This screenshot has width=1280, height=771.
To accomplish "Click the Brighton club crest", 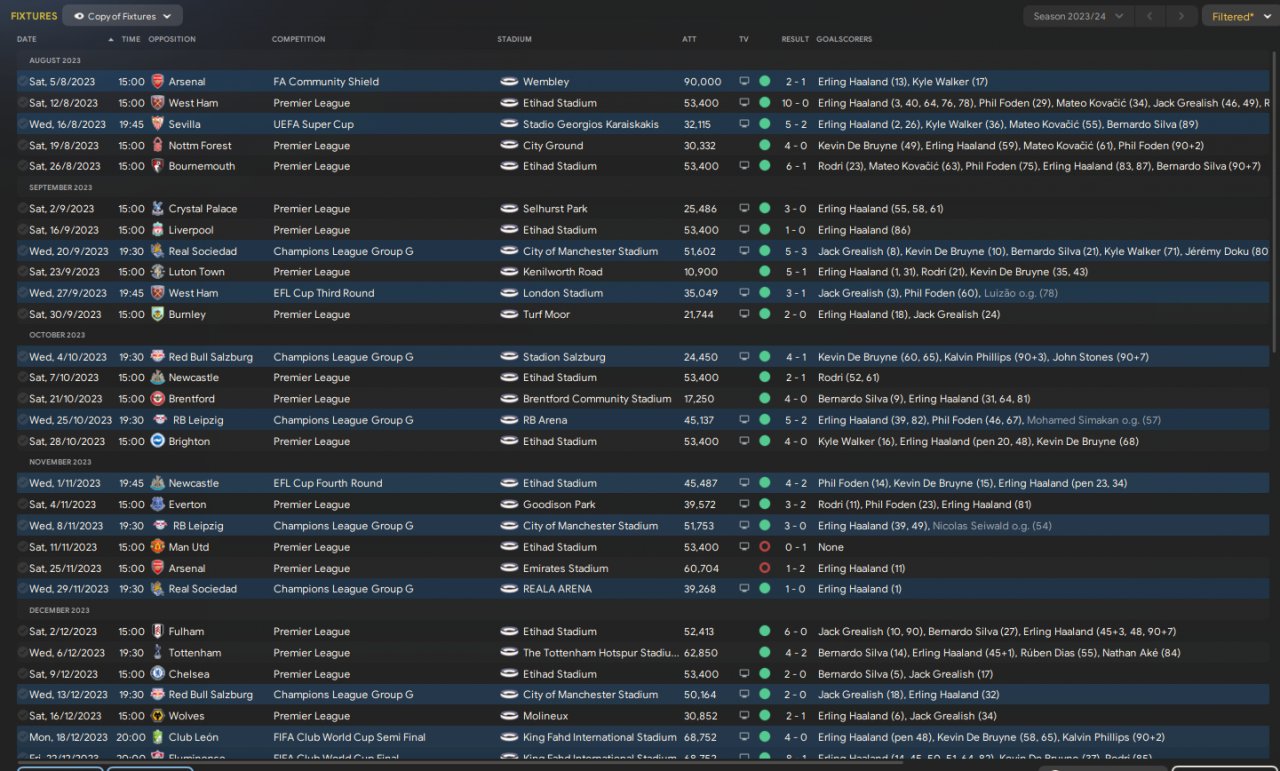I will point(157,441).
